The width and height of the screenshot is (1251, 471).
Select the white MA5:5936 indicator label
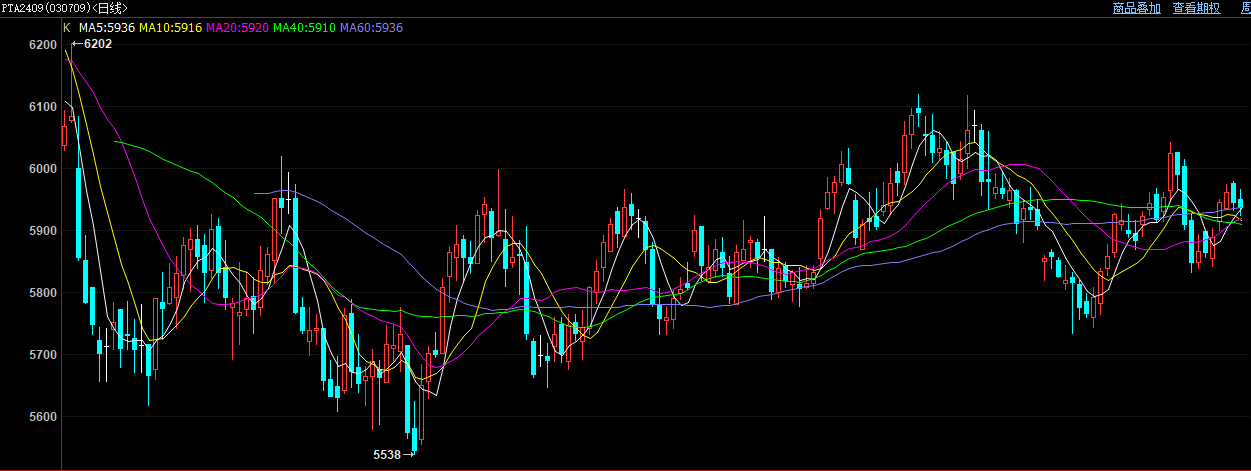pos(106,28)
